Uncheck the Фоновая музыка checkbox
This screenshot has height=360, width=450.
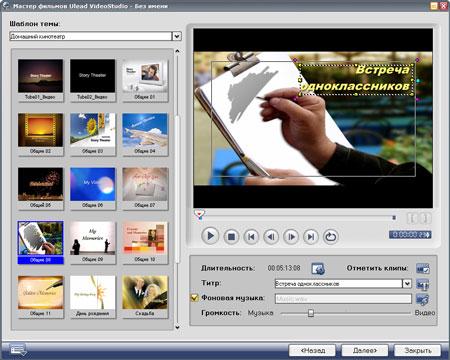point(194,298)
